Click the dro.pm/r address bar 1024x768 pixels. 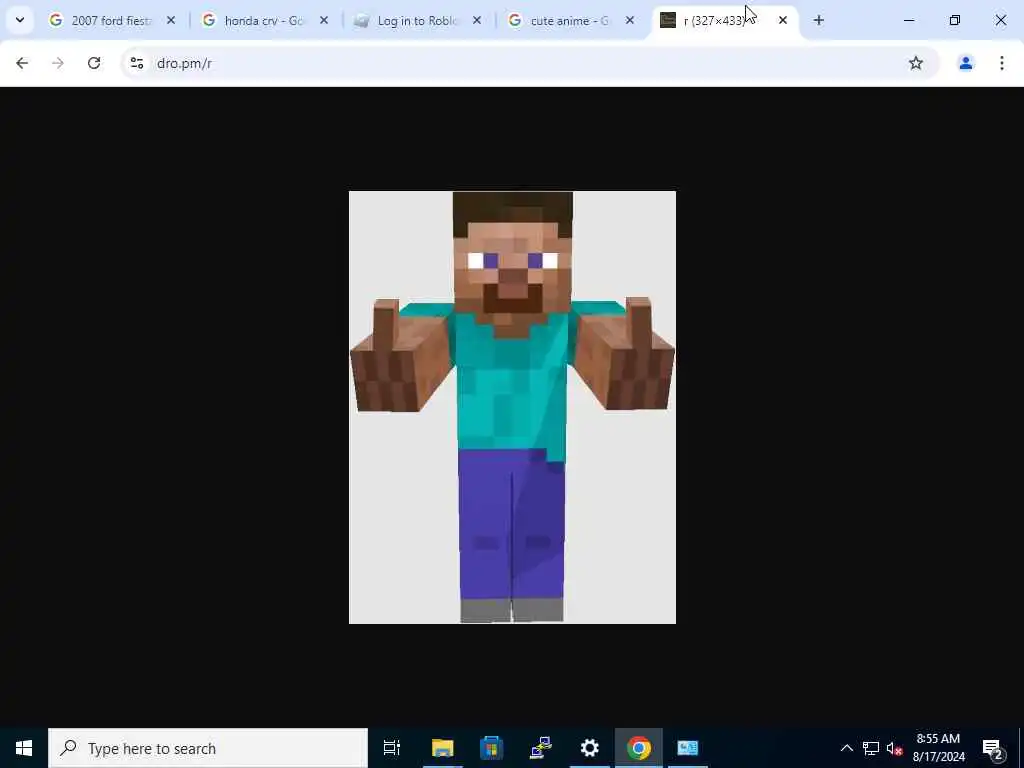529,63
